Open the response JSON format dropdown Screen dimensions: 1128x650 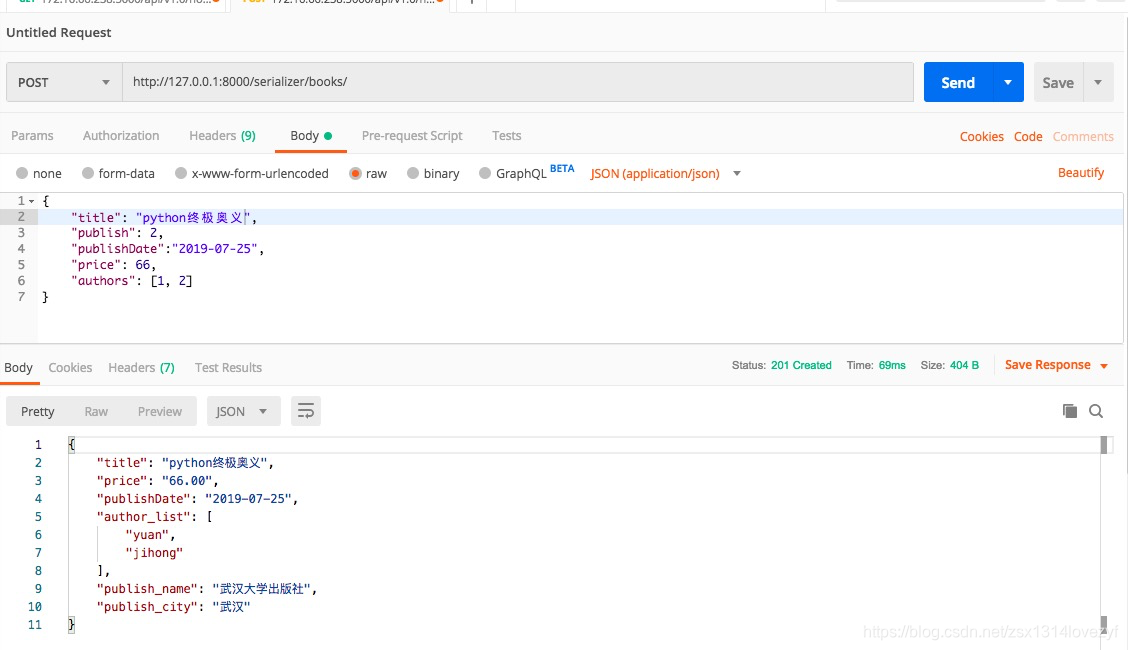click(x=243, y=411)
